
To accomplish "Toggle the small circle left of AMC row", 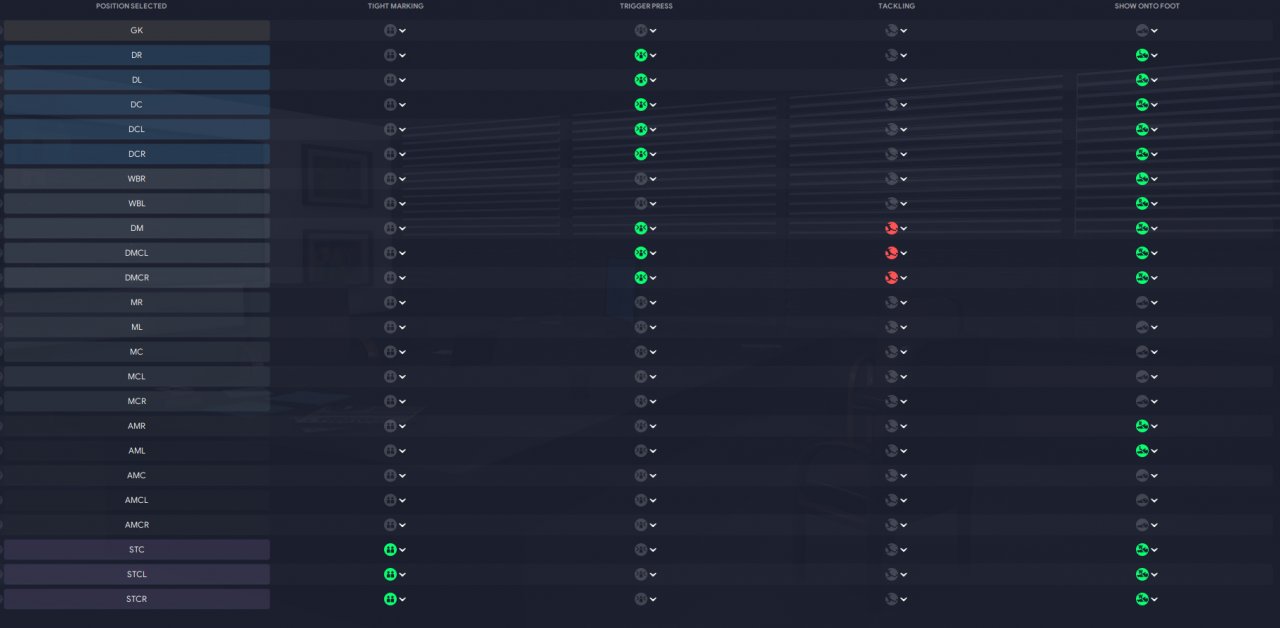I will click(x=1, y=475).
